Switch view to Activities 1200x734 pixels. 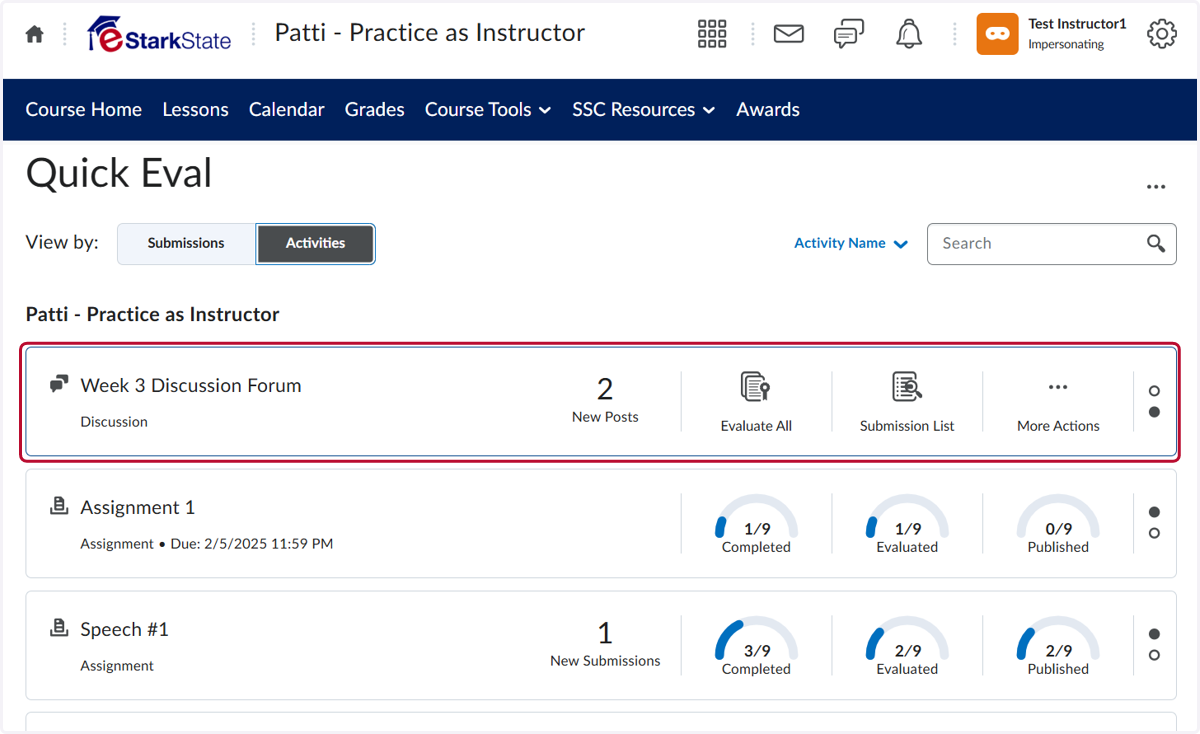pyautogui.click(x=315, y=243)
